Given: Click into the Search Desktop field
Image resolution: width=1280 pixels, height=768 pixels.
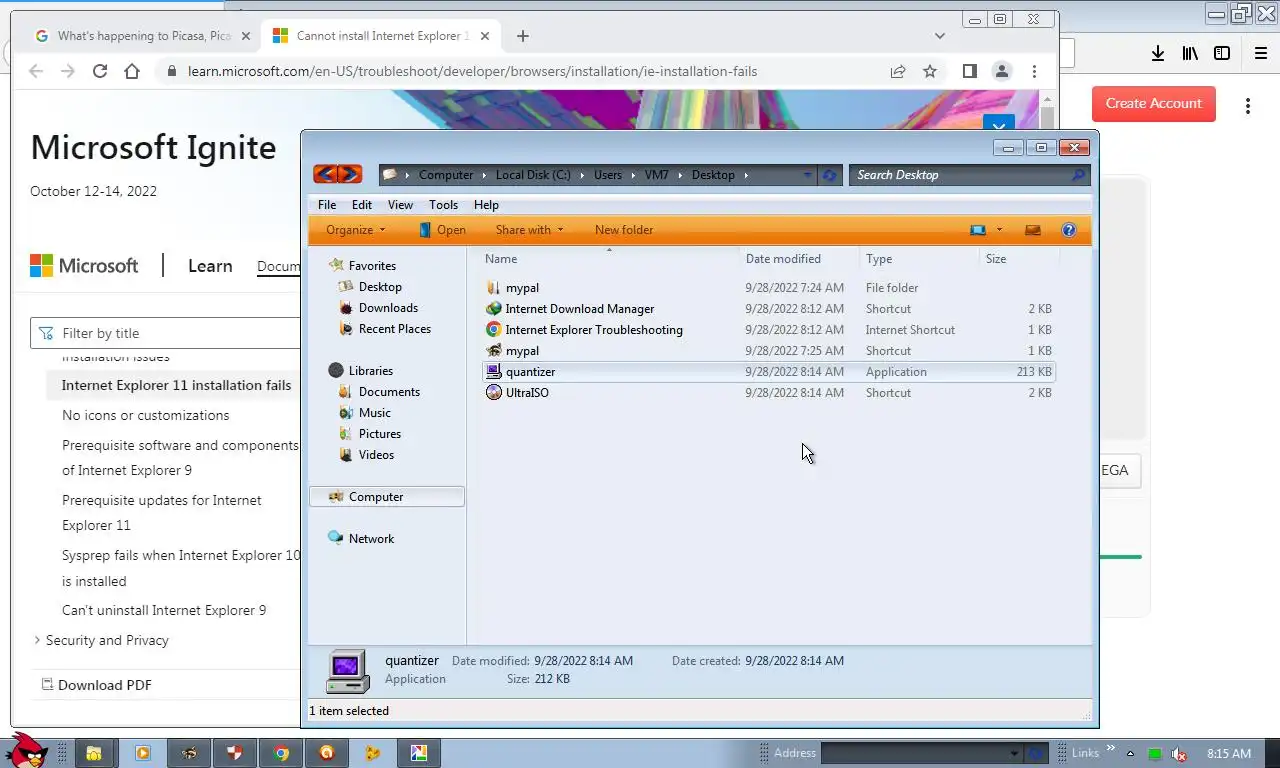Looking at the screenshot, I should [x=960, y=175].
